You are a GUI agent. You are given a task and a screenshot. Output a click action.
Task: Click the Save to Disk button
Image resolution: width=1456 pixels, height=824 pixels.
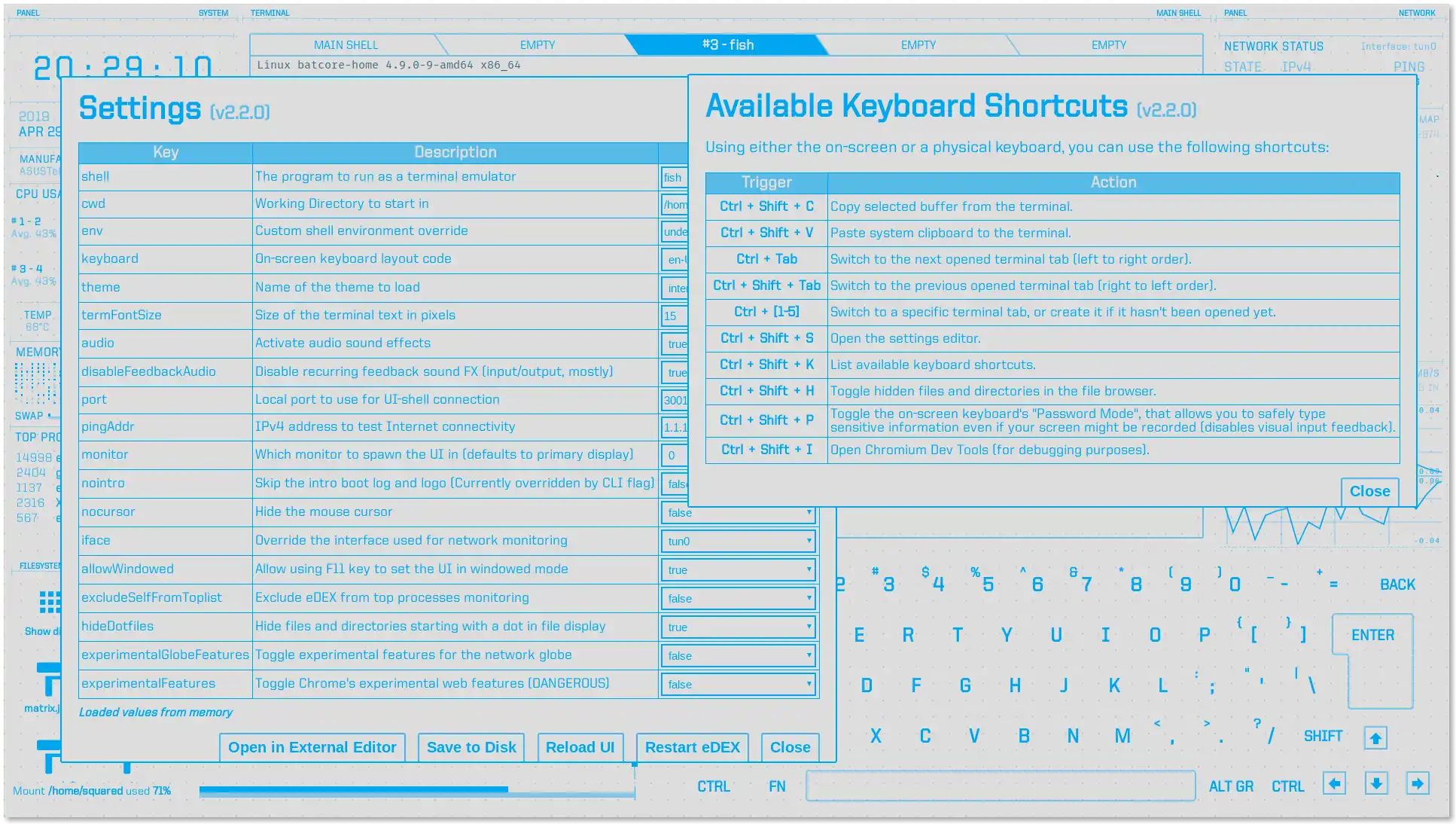coord(471,747)
